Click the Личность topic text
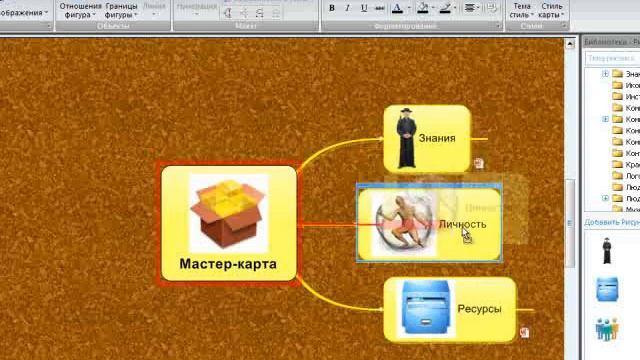This screenshot has height=360, width=640. point(462,224)
